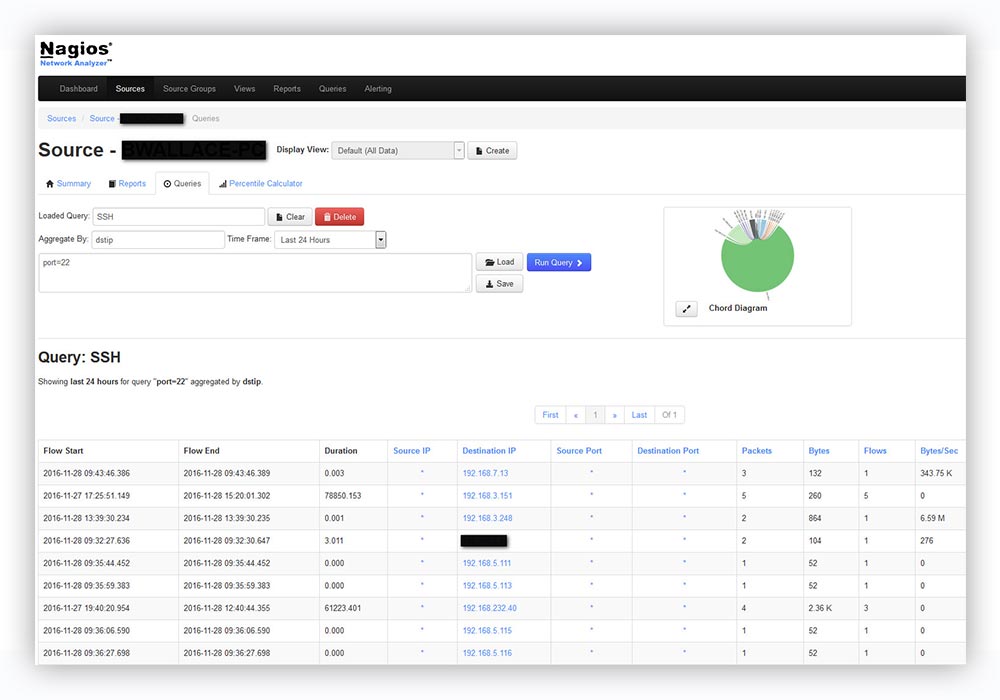Click the query text area containing port=22
1000x700 pixels.
255,273
